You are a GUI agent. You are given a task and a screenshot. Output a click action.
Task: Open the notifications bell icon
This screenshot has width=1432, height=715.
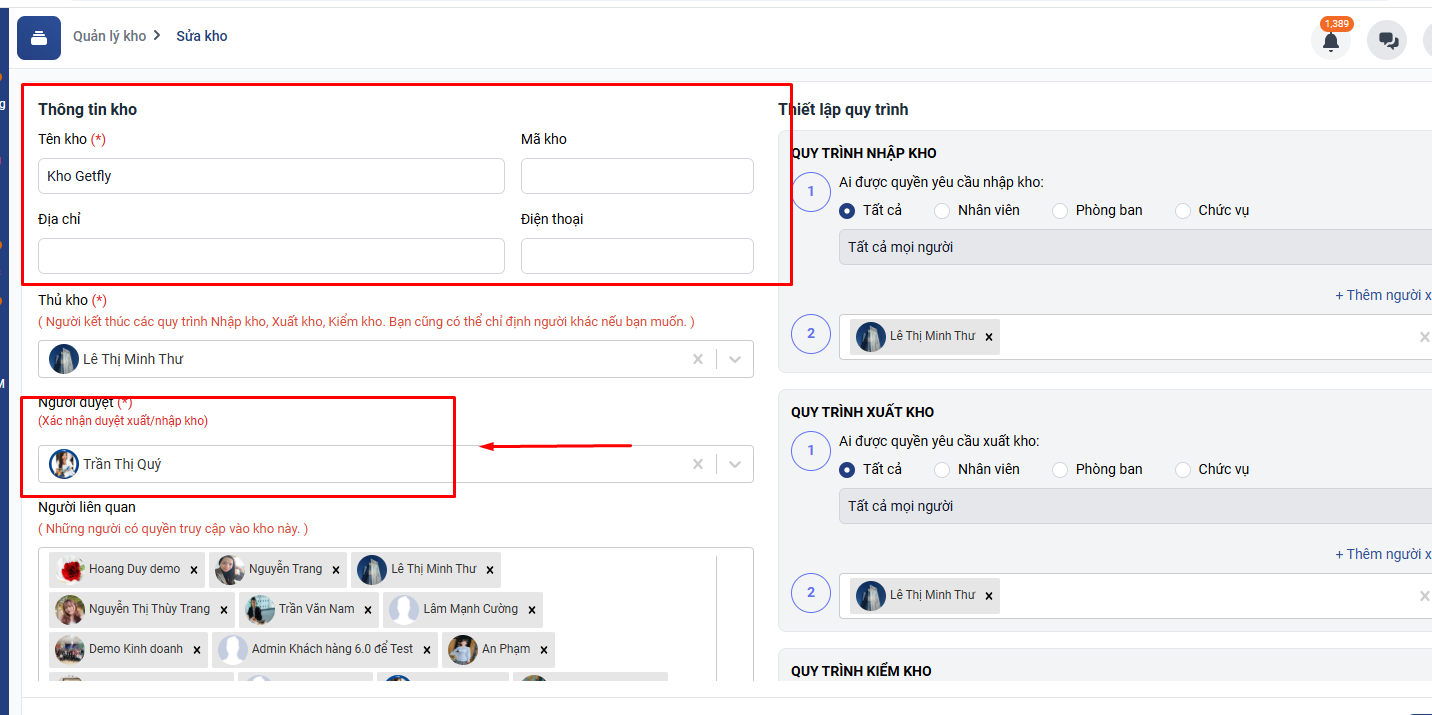(x=1330, y=41)
